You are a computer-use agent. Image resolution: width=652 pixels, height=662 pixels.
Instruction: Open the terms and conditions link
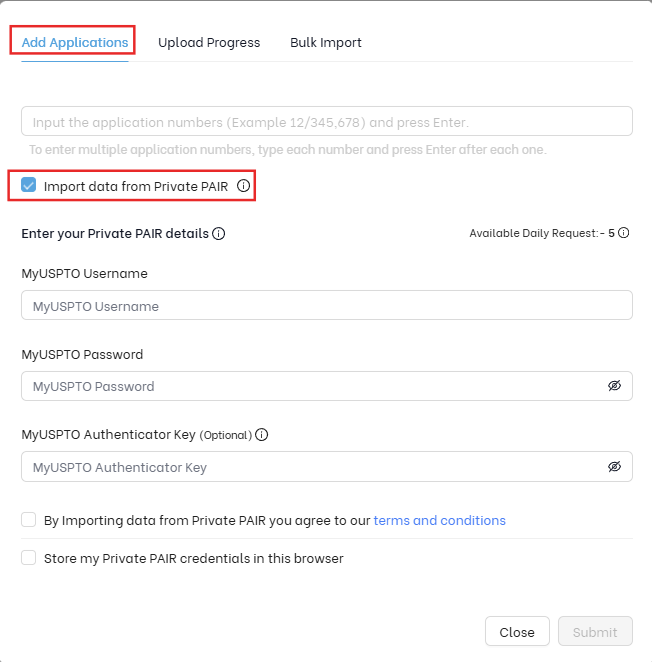click(439, 520)
